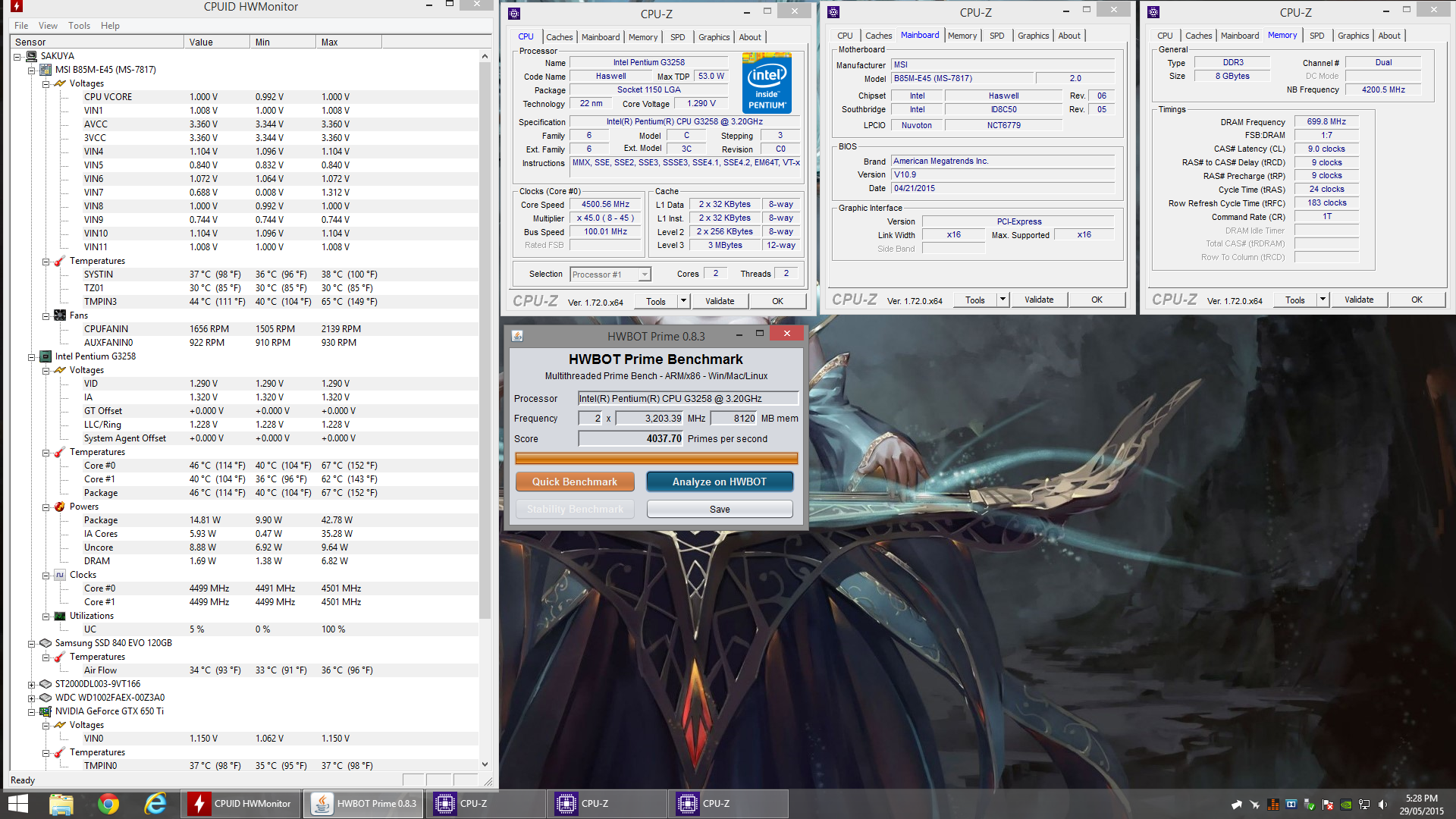Click the HWMonitor title bar lightning icon
The width and height of the screenshot is (1456, 819).
pos(17,6)
